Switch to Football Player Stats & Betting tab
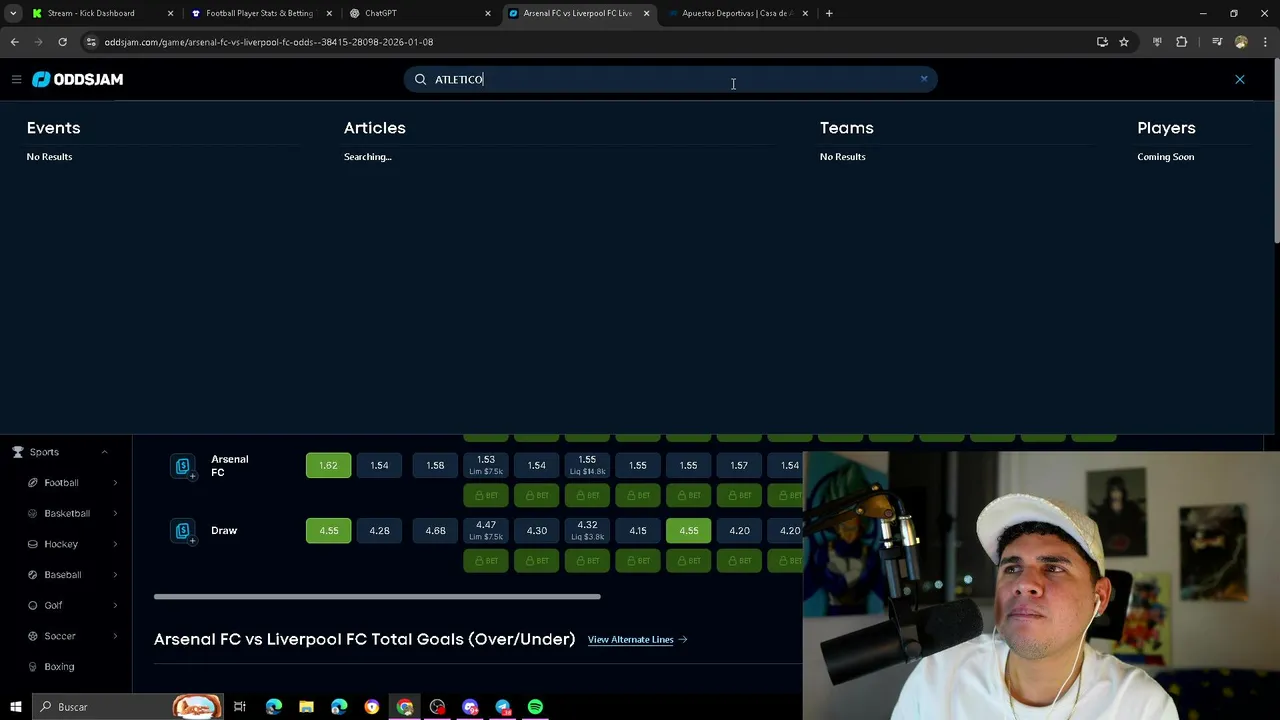The width and height of the screenshot is (1280, 720). coord(262,13)
